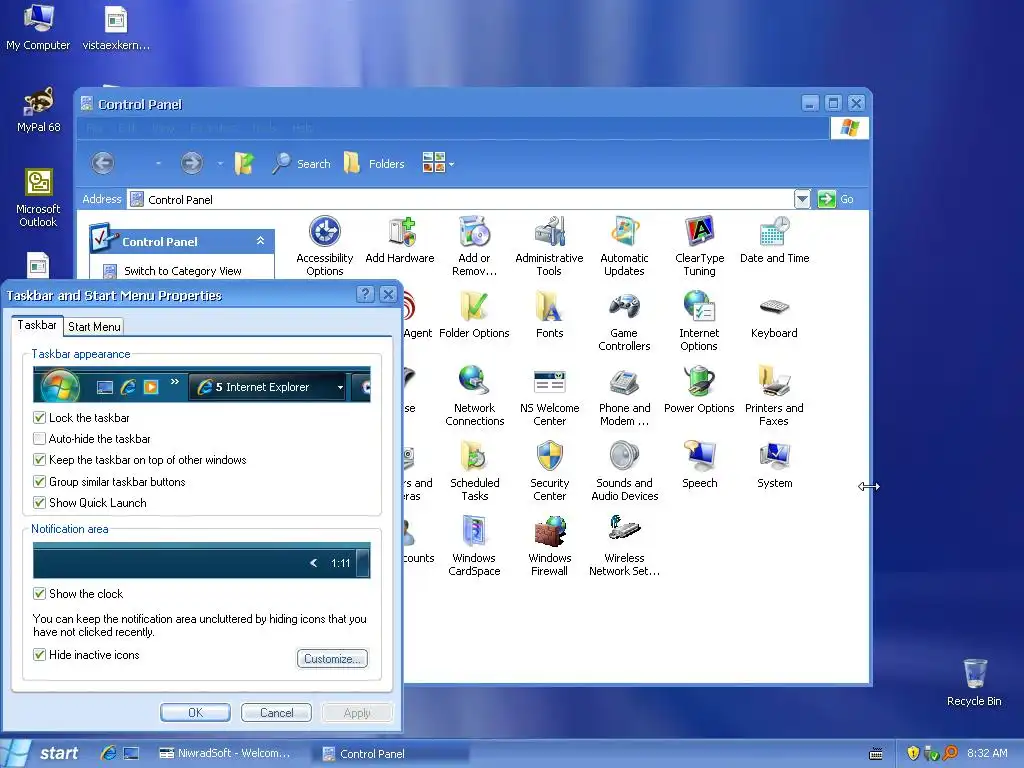This screenshot has width=1024, height=768.
Task: Click the dialog Help question mark button
Action: coord(366,294)
